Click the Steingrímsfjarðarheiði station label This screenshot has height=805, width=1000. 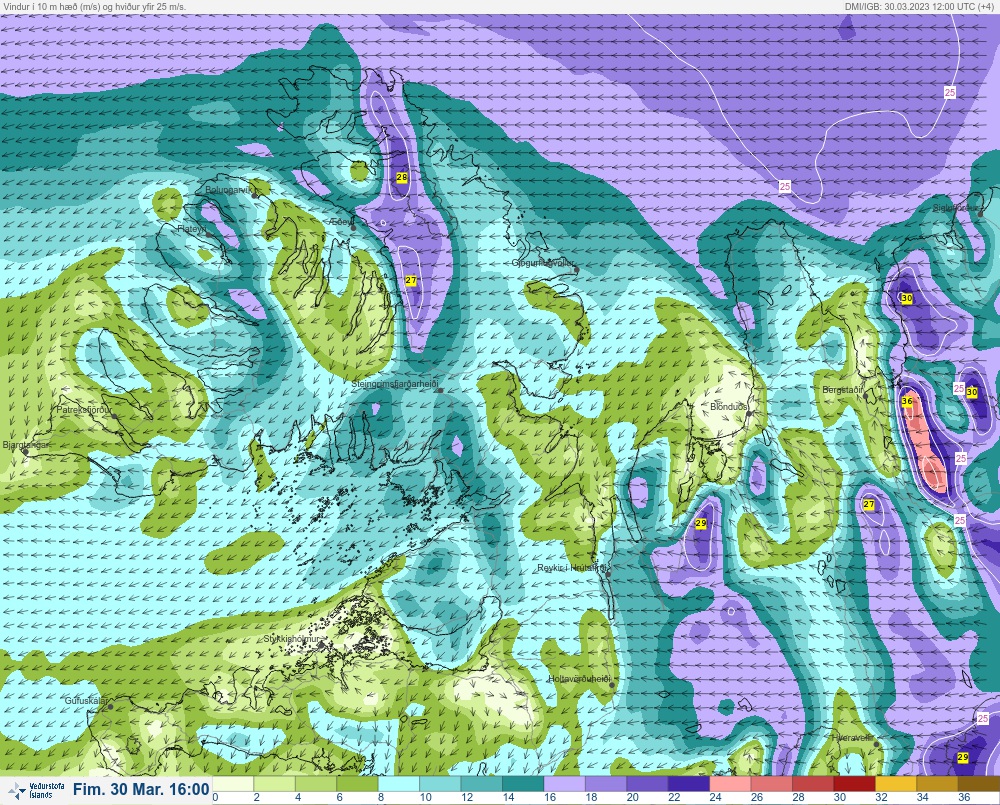(395, 384)
